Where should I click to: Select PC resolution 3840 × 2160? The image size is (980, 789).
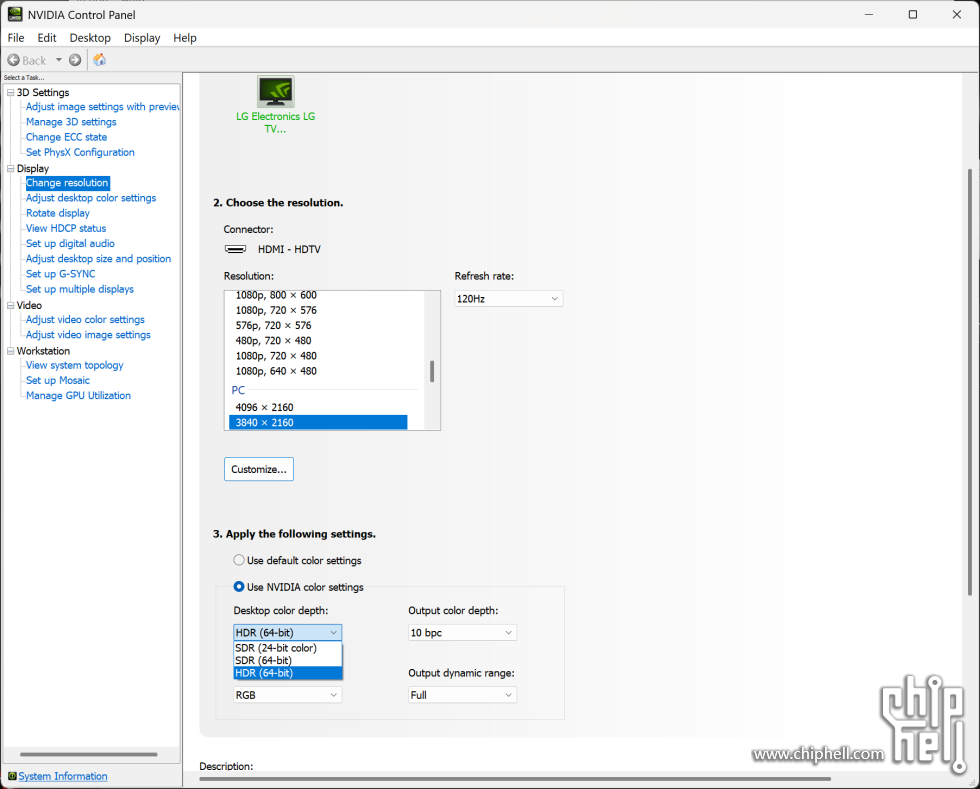click(318, 423)
